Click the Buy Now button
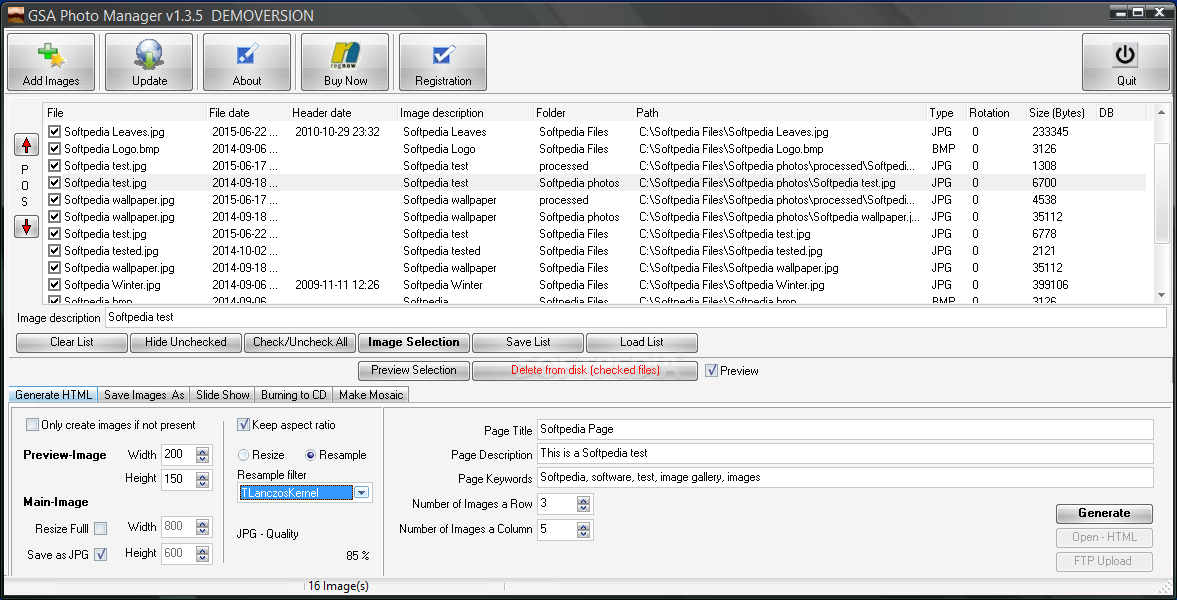This screenshot has height=600, width=1177. click(x=345, y=62)
